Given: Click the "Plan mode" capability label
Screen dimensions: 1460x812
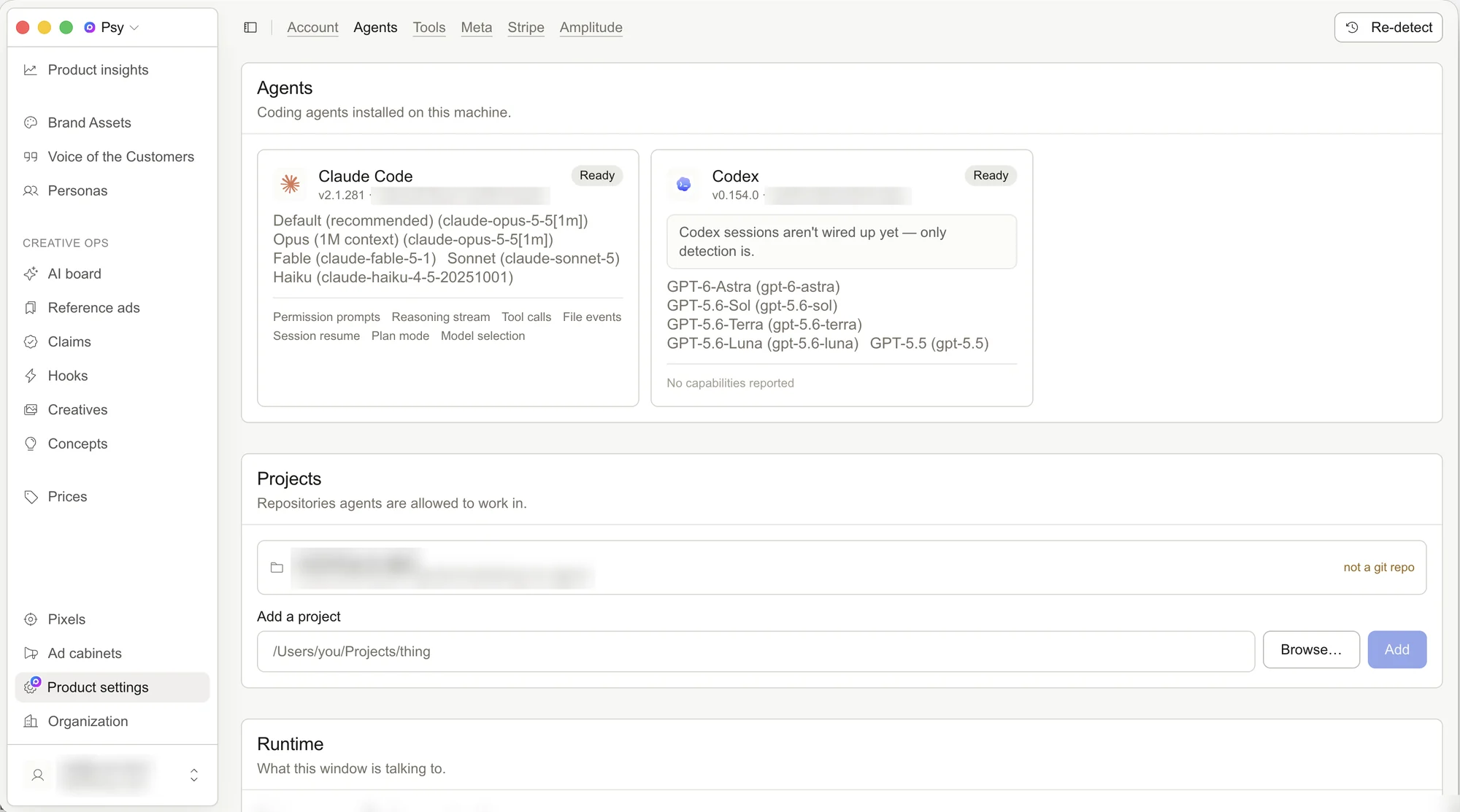Looking at the screenshot, I should tap(400, 336).
